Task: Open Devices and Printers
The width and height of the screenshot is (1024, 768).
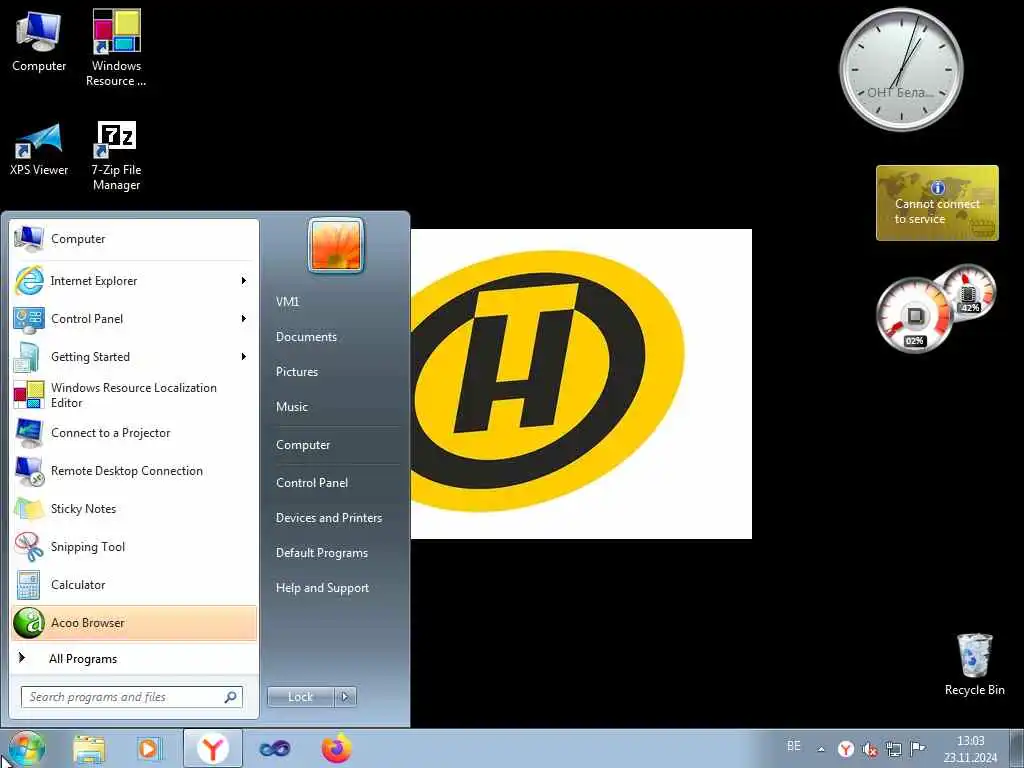Action: [x=329, y=518]
